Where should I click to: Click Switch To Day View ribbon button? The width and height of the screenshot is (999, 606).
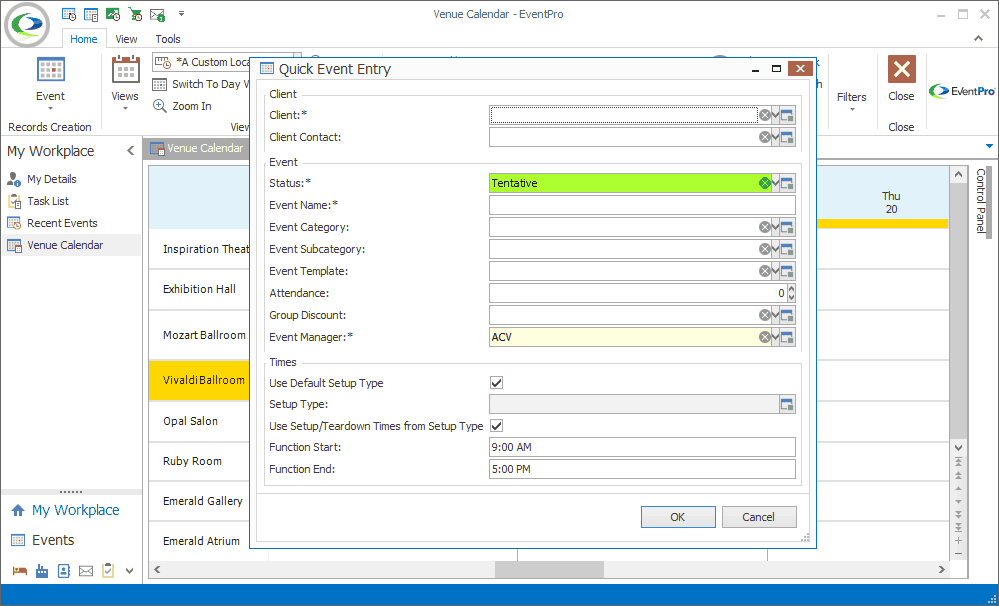pyautogui.click(x=199, y=84)
